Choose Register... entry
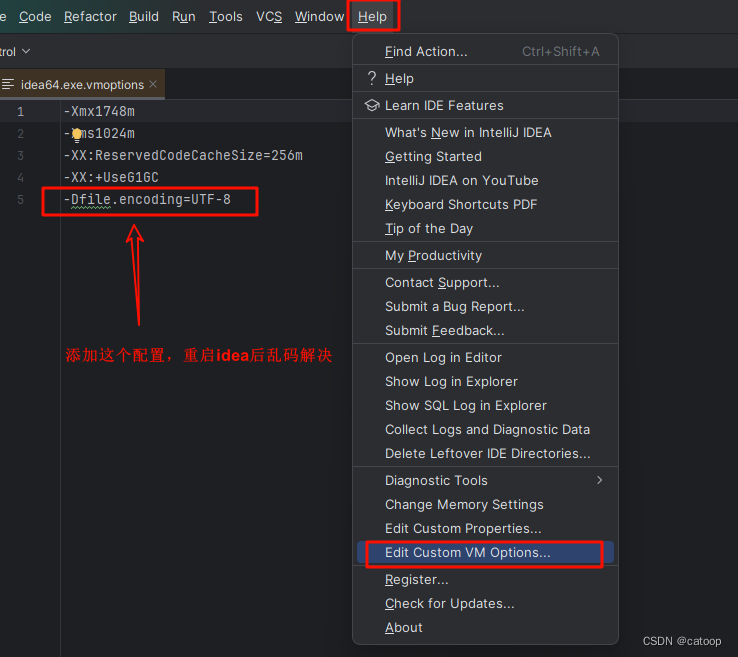This screenshot has height=657, width=738. [485, 580]
